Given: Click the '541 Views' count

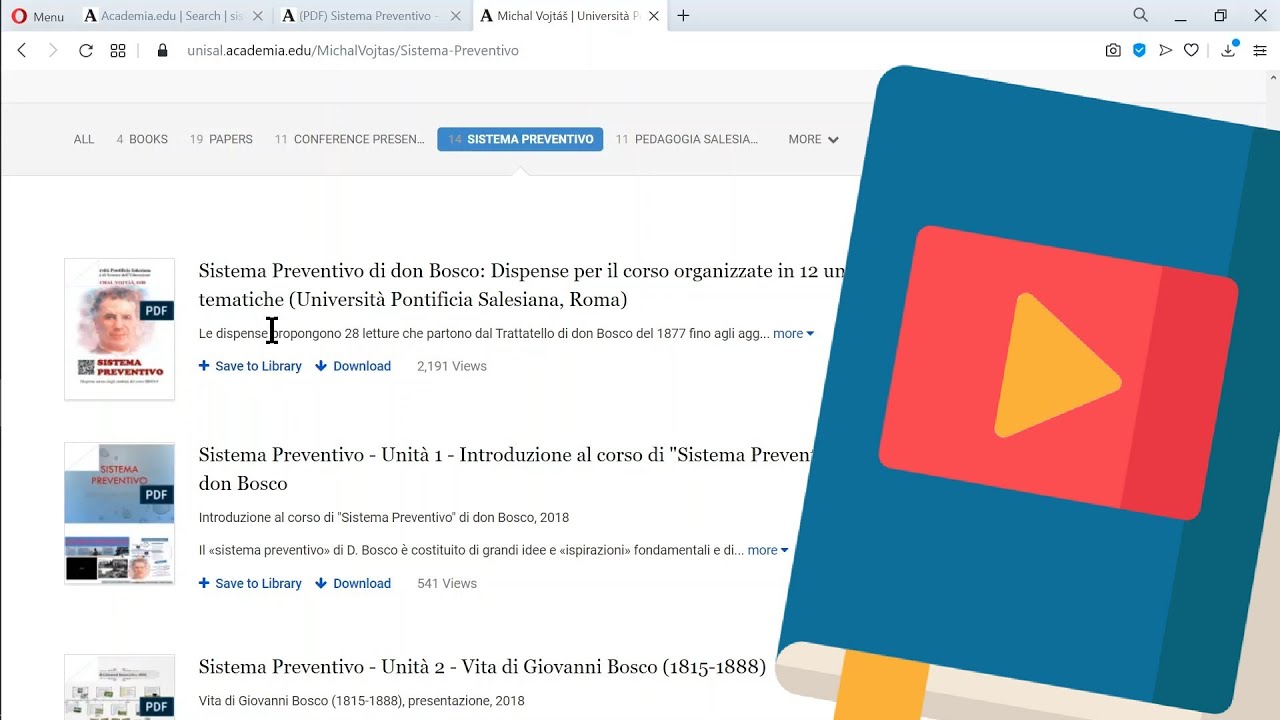Looking at the screenshot, I should pyautogui.click(x=447, y=583).
